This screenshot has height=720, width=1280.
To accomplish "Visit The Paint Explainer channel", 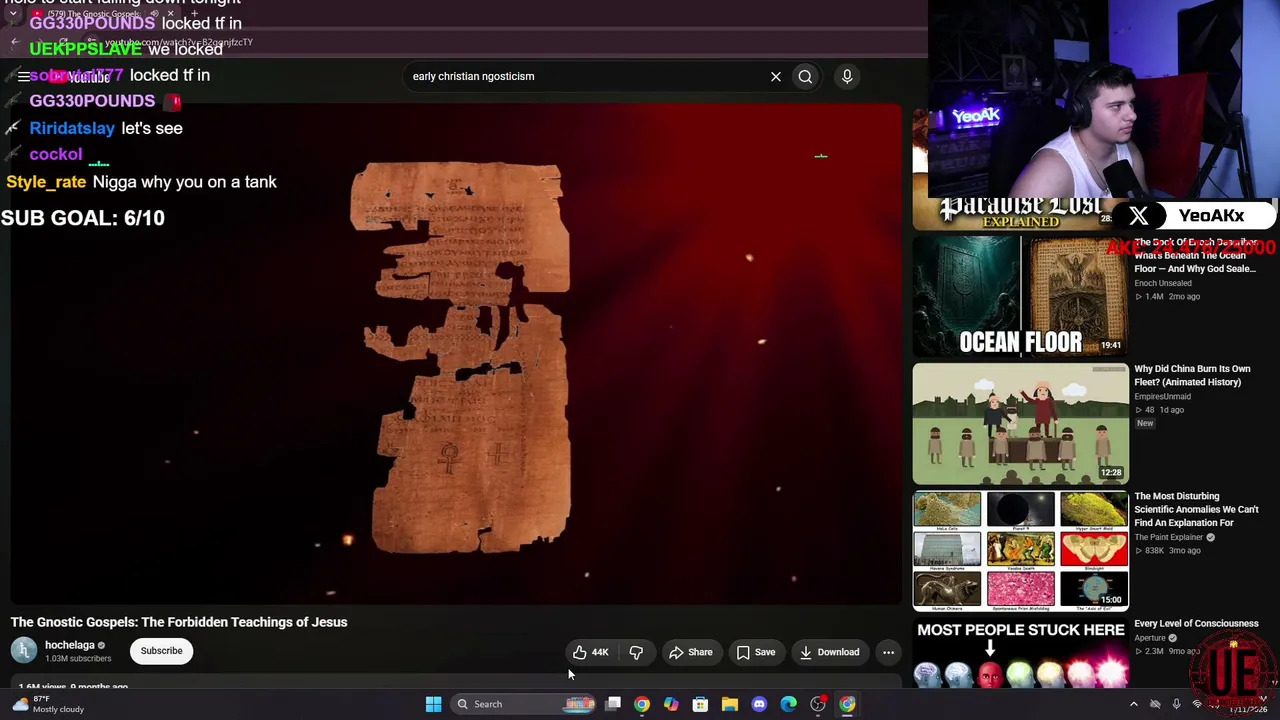I will point(1168,537).
